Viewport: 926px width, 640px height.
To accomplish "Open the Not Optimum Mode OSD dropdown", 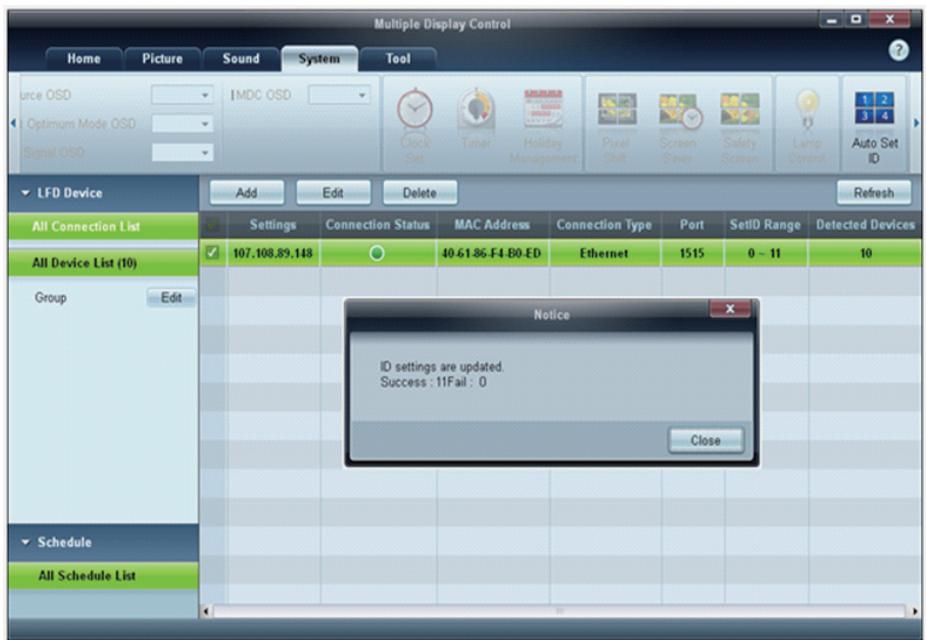I will [x=182, y=124].
